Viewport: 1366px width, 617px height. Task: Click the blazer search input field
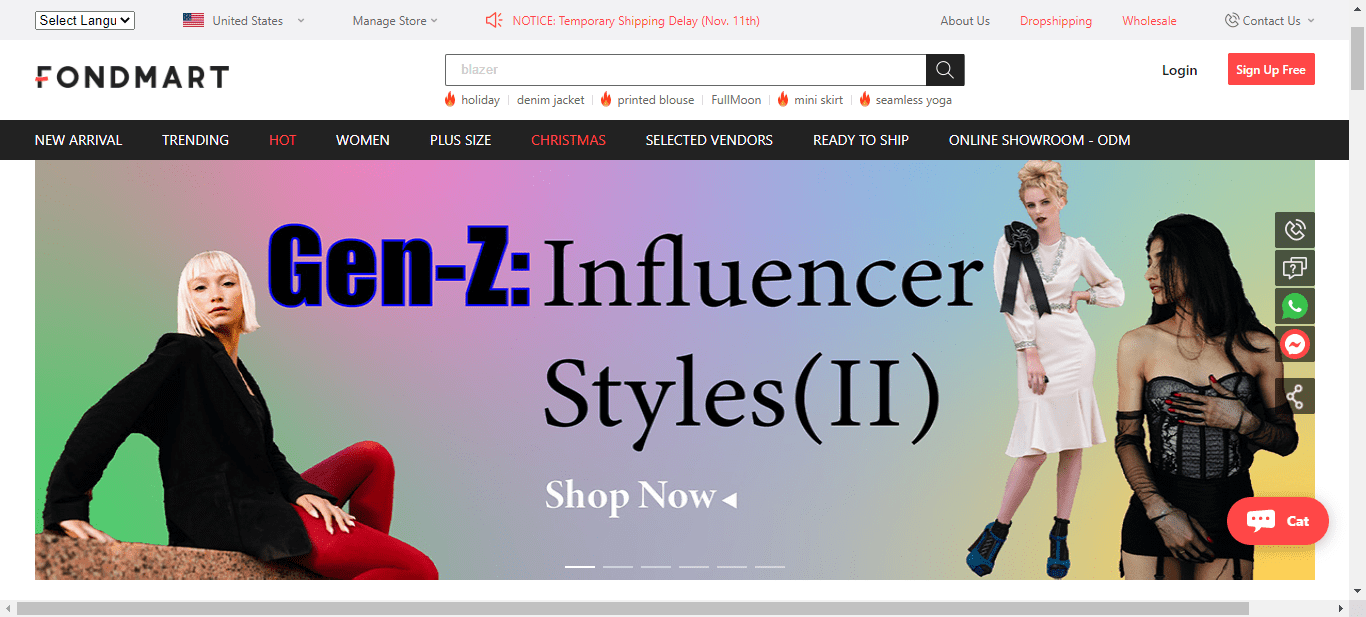tap(686, 70)
